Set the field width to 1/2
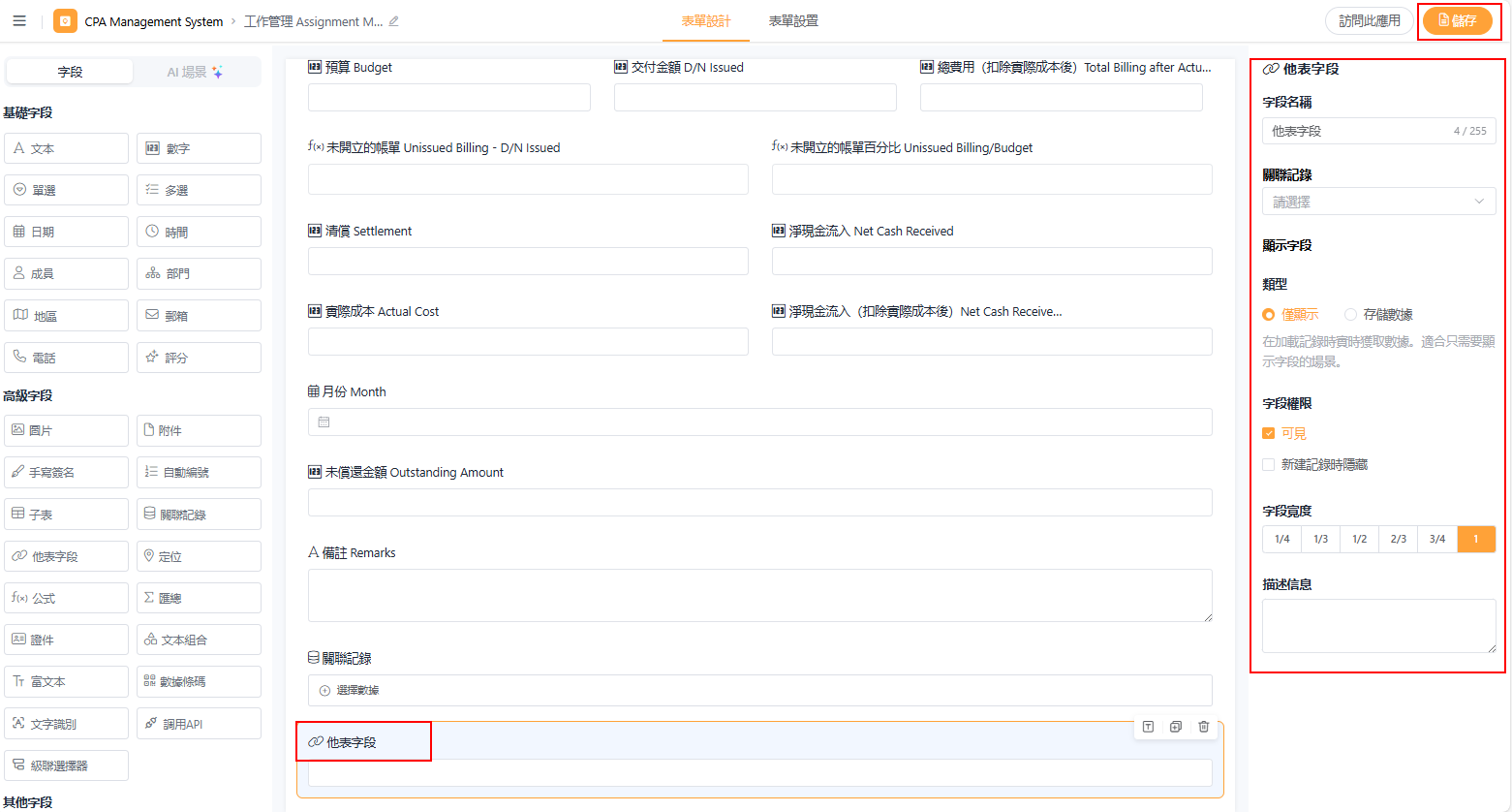 point(1360,539)
